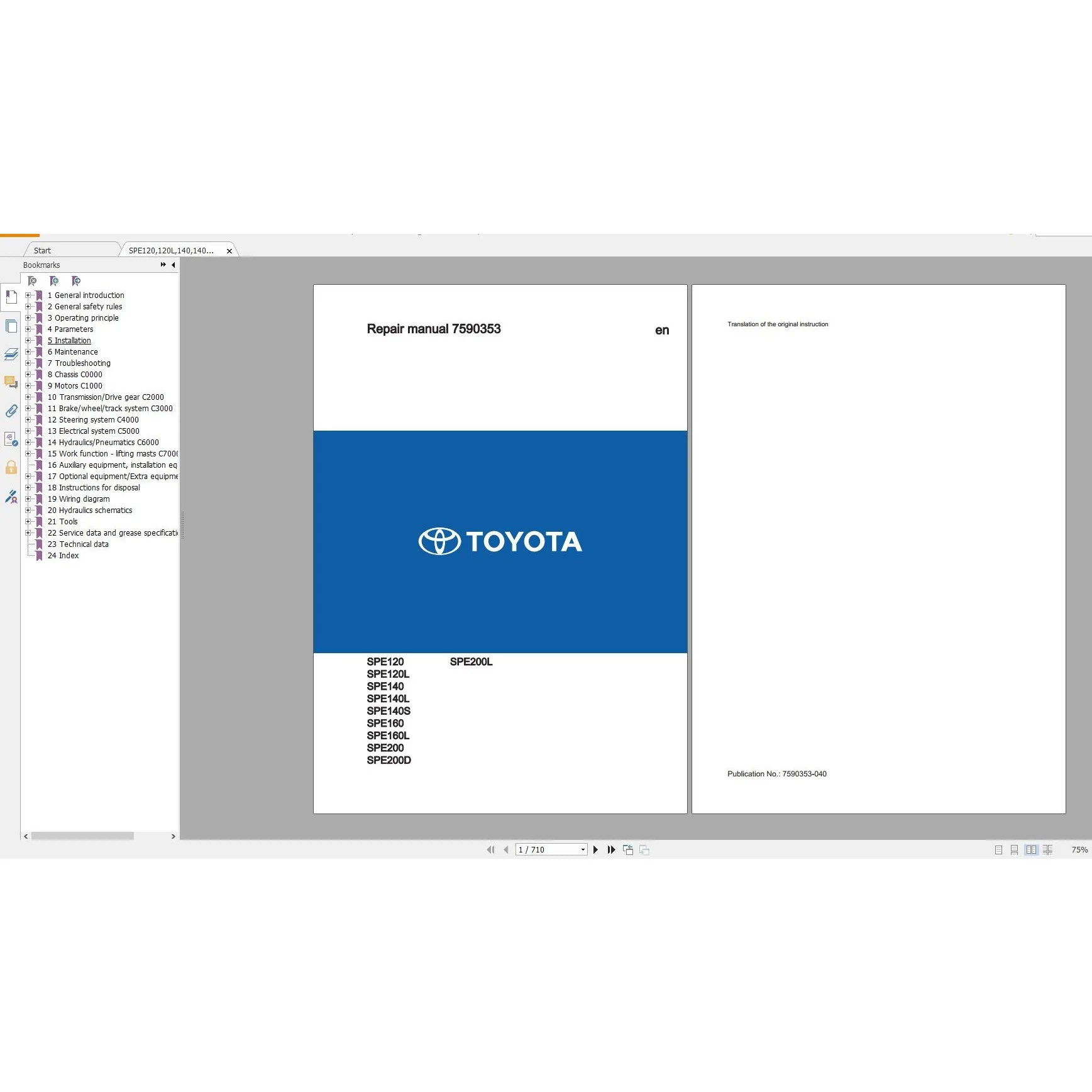Open 5 Installation bookmark link

(69, 340)
